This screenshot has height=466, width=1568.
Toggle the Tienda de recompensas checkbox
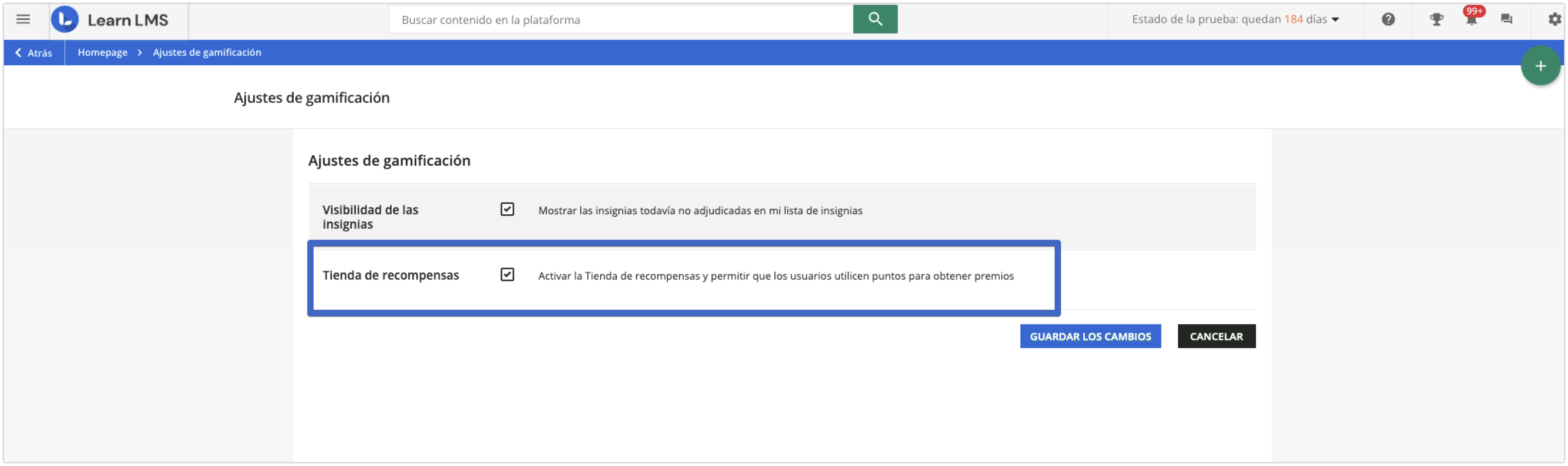click(507, 275)
